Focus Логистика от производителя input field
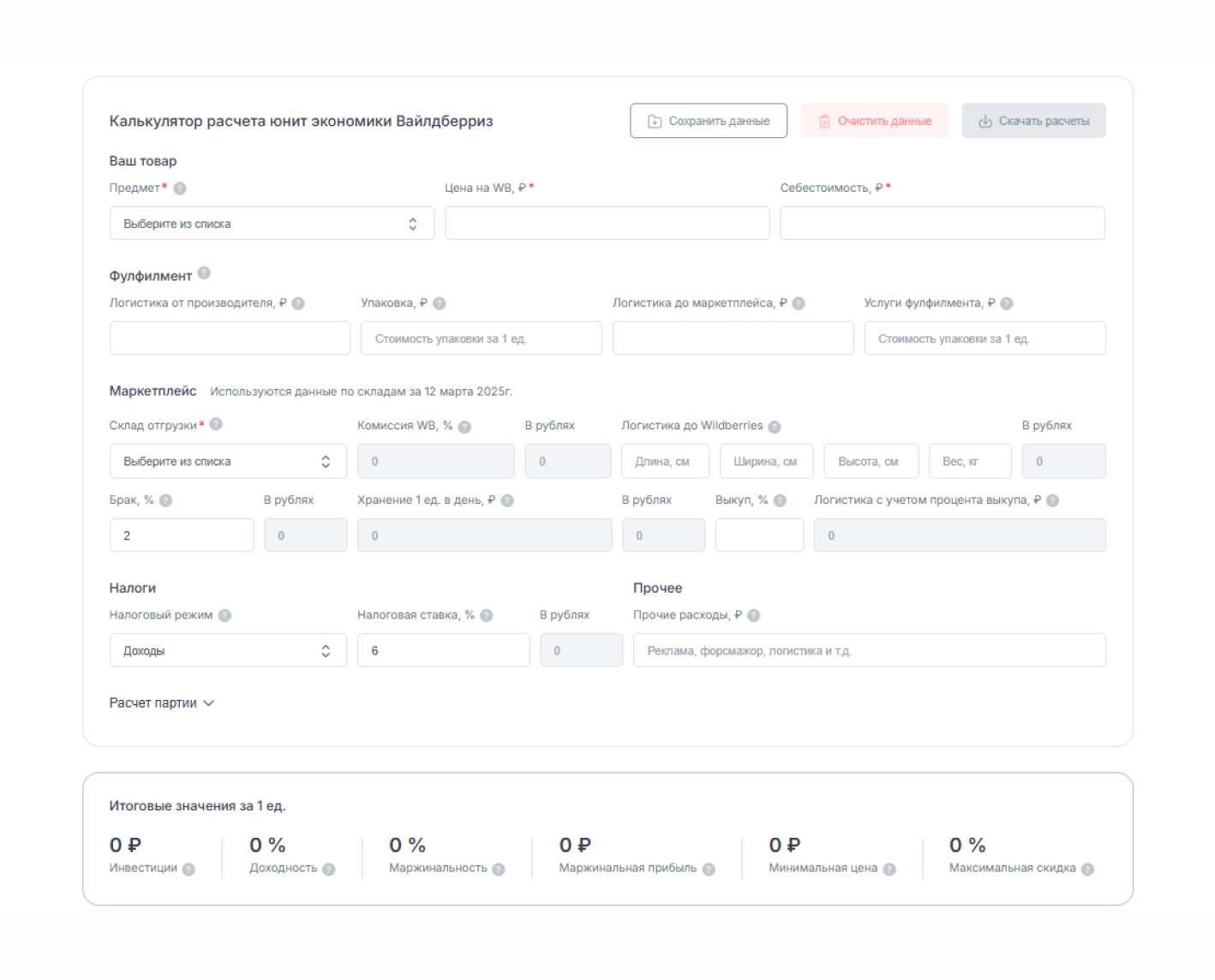Viewport: 1215px width, 980px height. (x=230, y=338)
